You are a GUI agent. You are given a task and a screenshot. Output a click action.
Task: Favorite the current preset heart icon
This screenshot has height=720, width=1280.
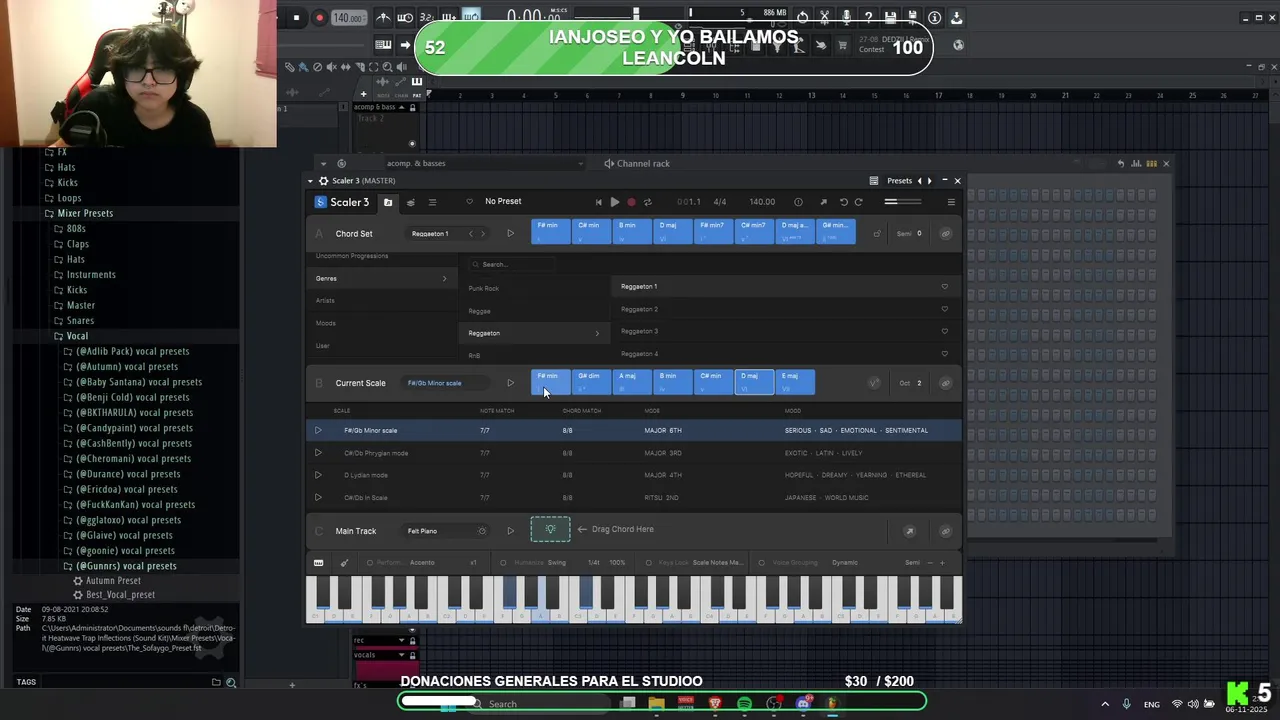[469, 202]
